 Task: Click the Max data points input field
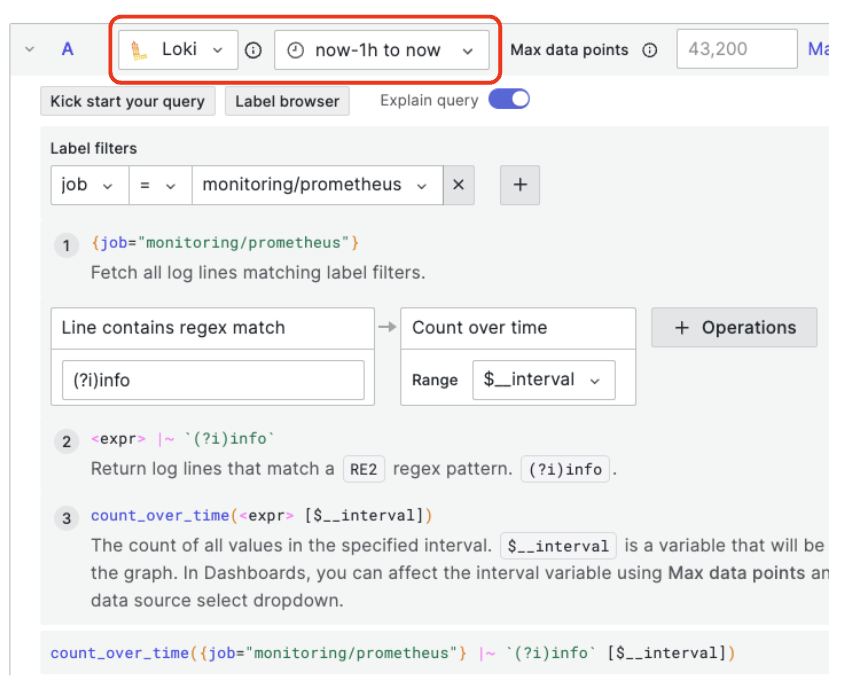pyautogui.click(x=736, y=50)
